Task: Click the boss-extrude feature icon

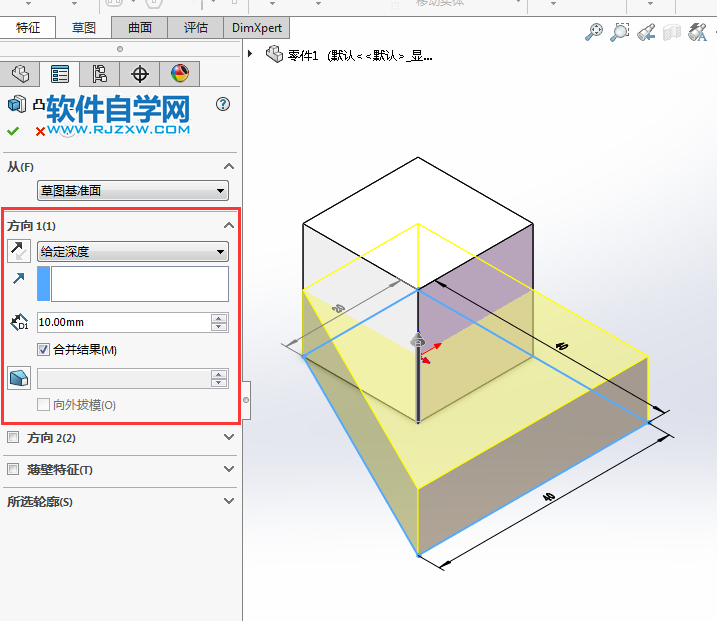Action: 16,104
